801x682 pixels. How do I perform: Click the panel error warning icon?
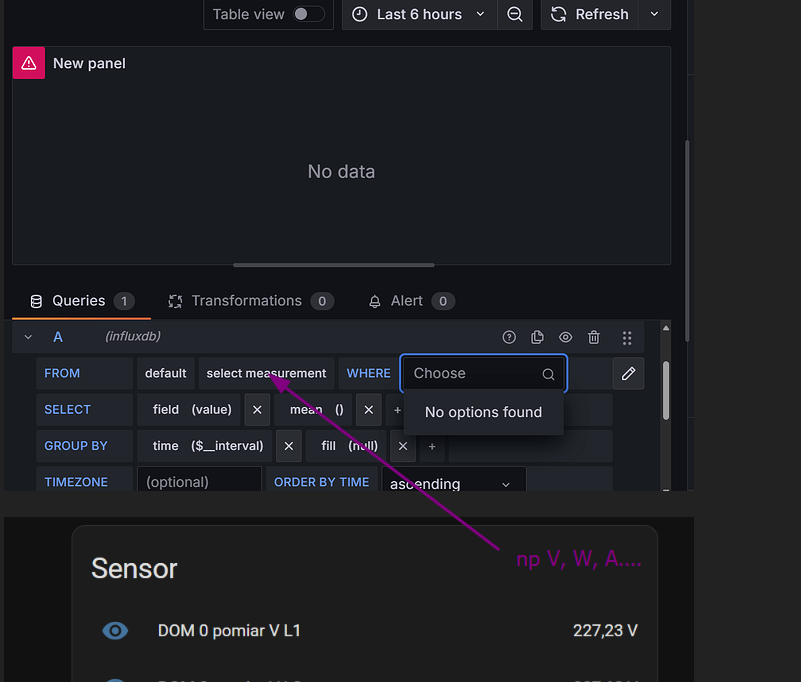coord(29,63)
